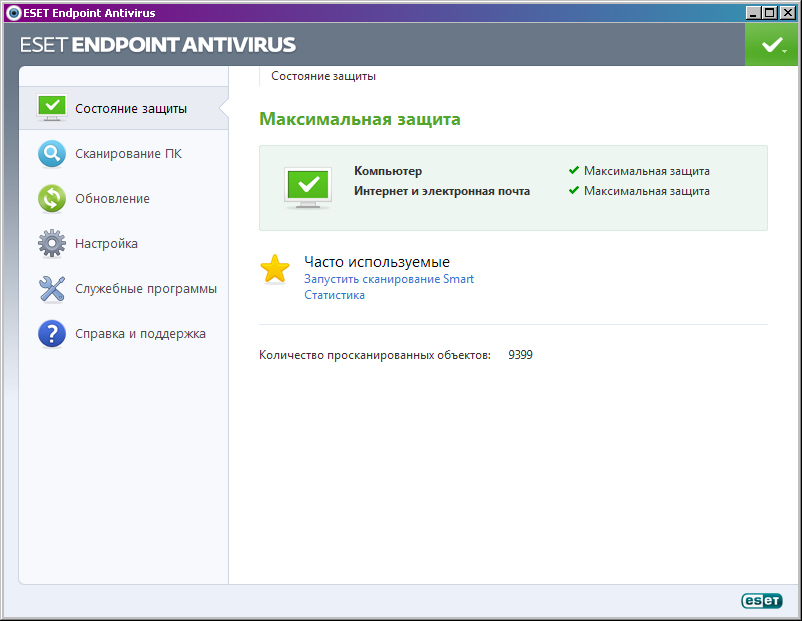This screenshot has height=621, width=802.
Task: Switch to the Настройка section
Action: tap(124, 243)
